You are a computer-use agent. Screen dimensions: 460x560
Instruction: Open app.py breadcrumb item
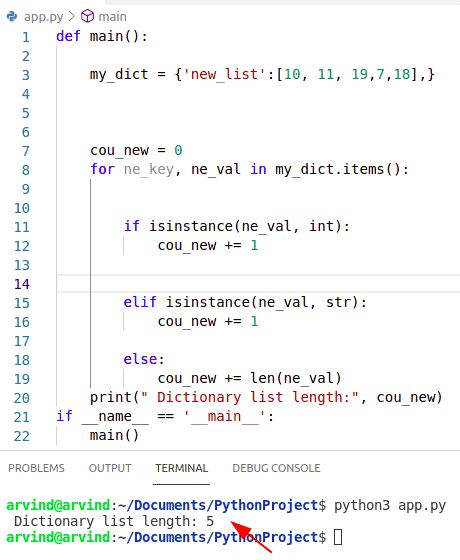(44, 17)
